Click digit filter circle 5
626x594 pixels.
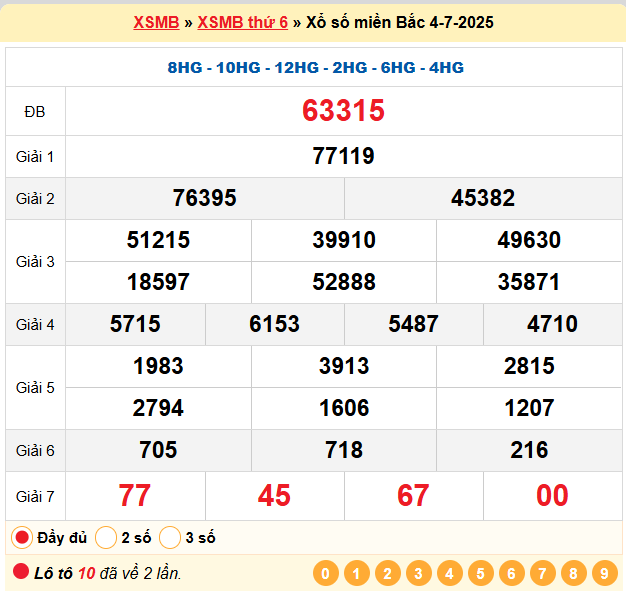click(x=480, y=573)
